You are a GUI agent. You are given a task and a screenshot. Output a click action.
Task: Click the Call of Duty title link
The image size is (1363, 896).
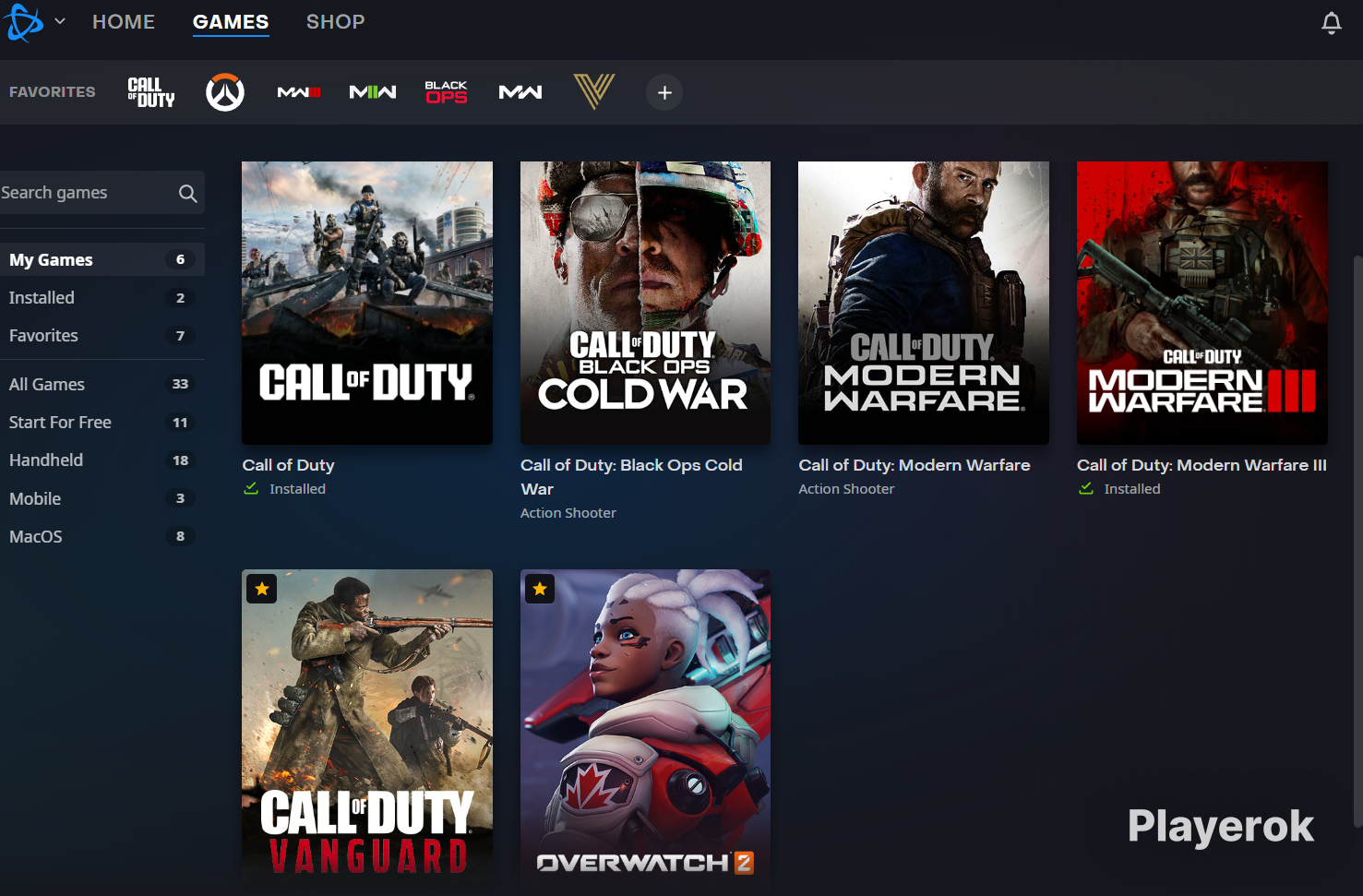289,465
